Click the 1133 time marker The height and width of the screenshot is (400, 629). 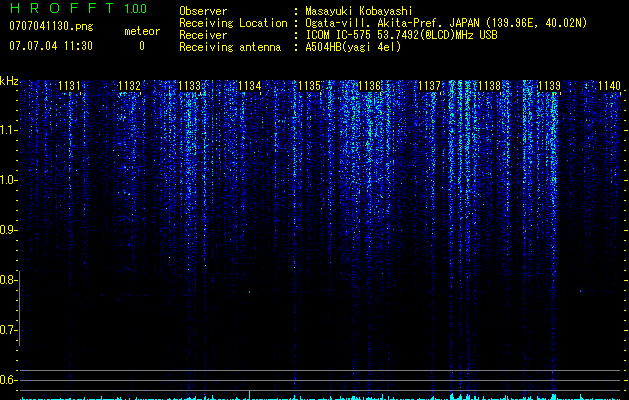(x=189, y=86)
